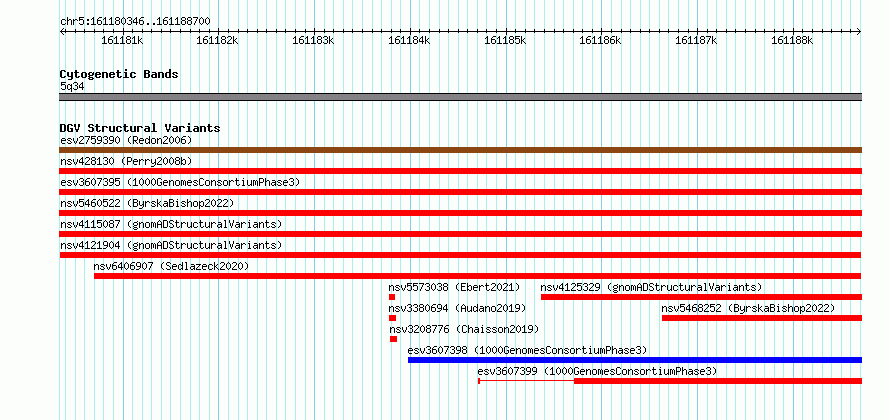Click the red nsv6406907 variant bar
The height and width of the screenshot is (420, 890).
(478, 276)
